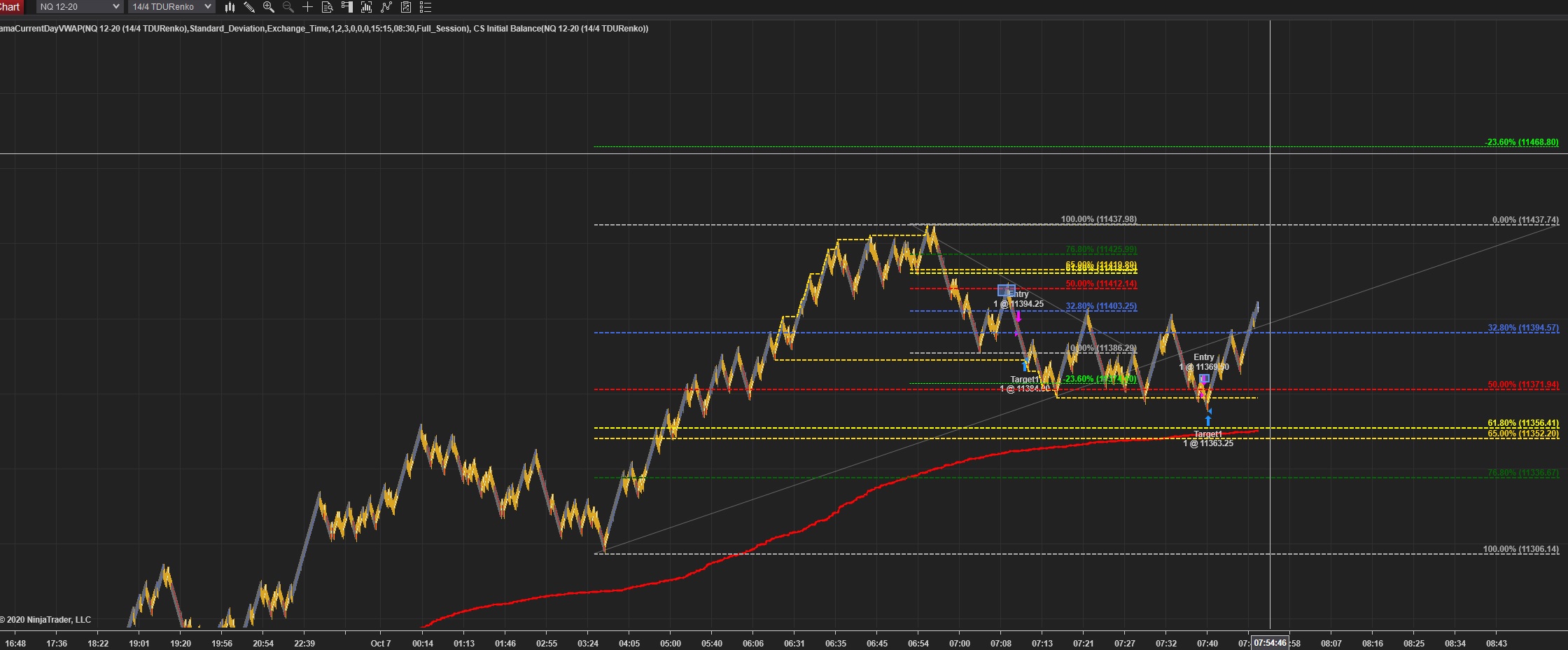
Task: Open the 14/4 TDURenko interval dropdown
Action: coord(171,7)
